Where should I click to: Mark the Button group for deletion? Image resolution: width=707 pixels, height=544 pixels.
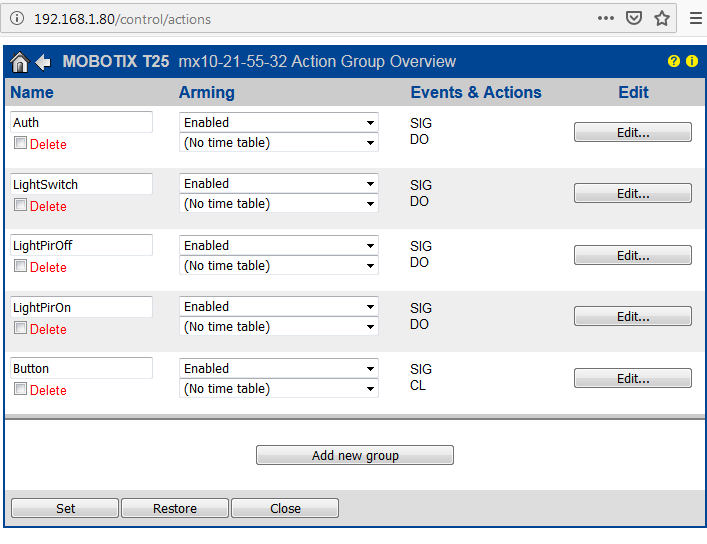point(20,390)
